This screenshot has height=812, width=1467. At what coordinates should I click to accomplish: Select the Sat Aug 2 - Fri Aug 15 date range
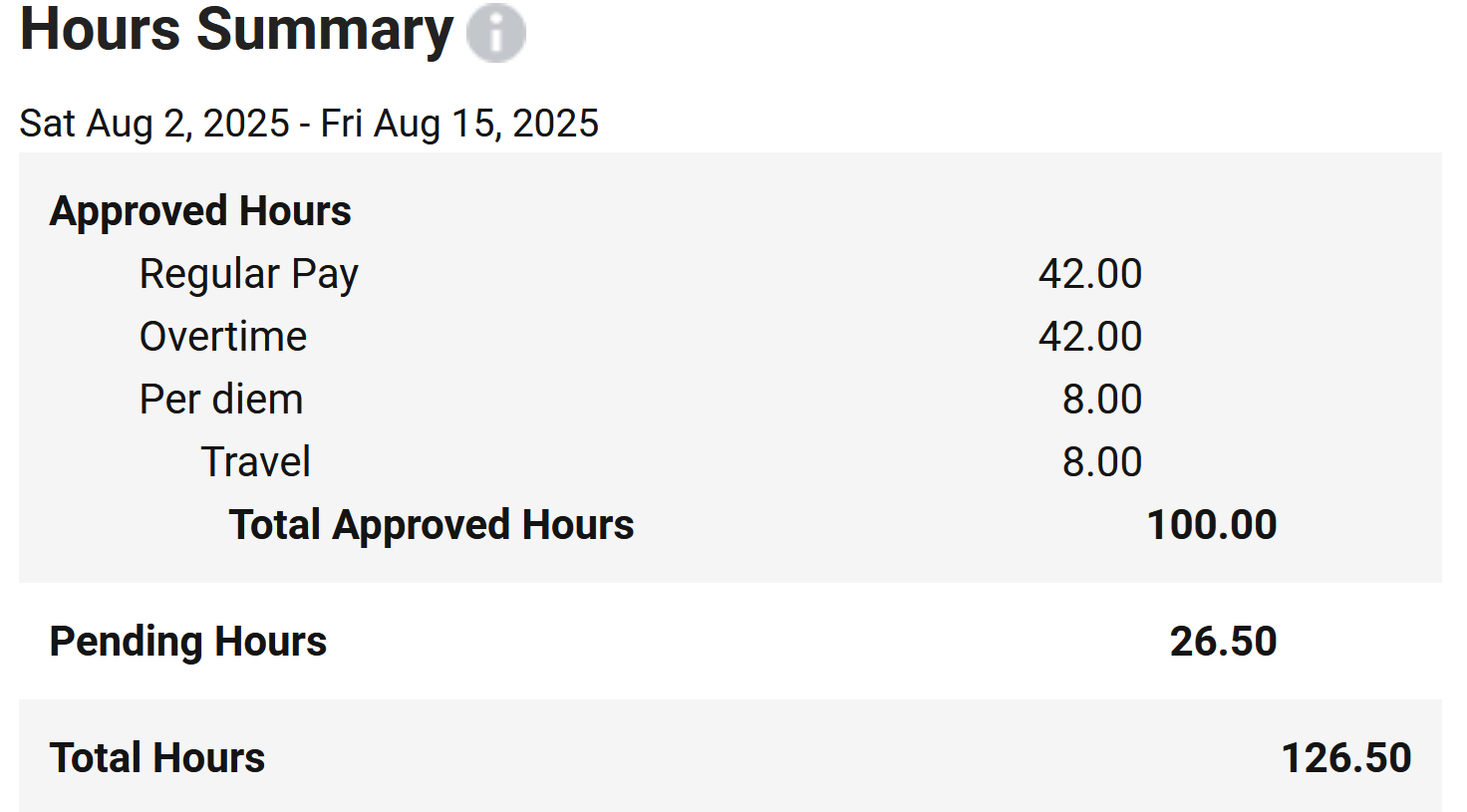309,124
